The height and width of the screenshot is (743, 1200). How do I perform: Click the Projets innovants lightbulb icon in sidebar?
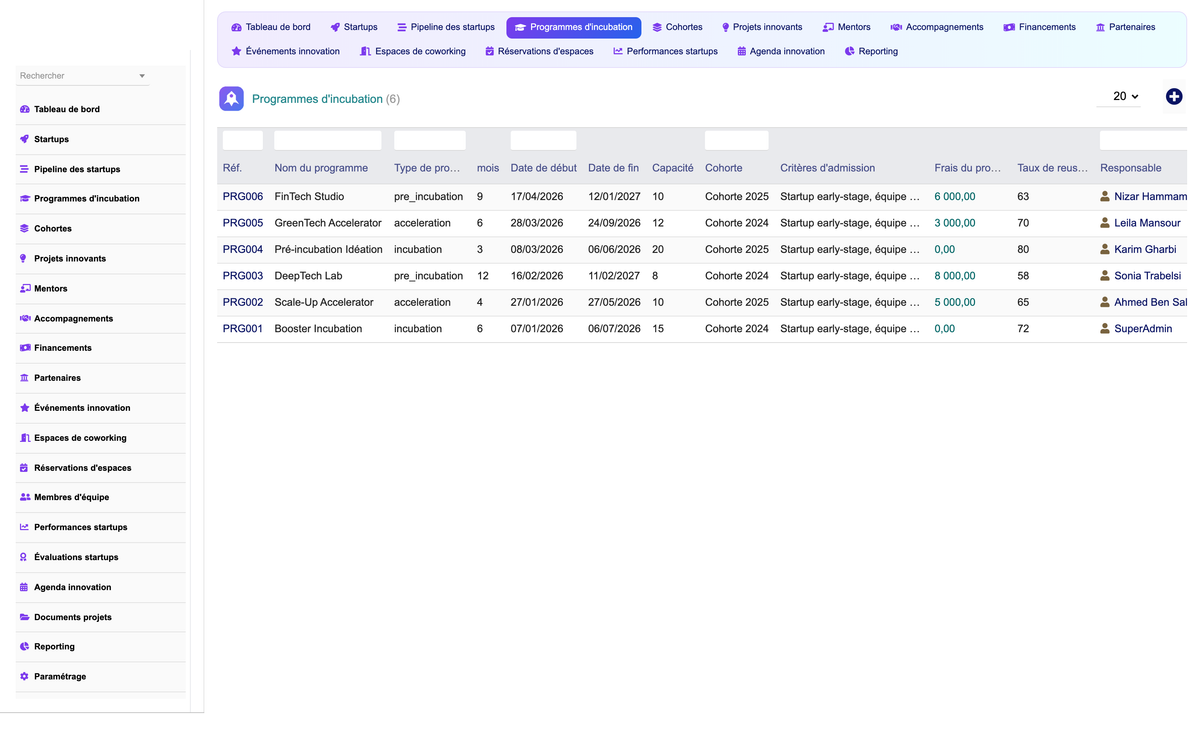pos(25,259)
